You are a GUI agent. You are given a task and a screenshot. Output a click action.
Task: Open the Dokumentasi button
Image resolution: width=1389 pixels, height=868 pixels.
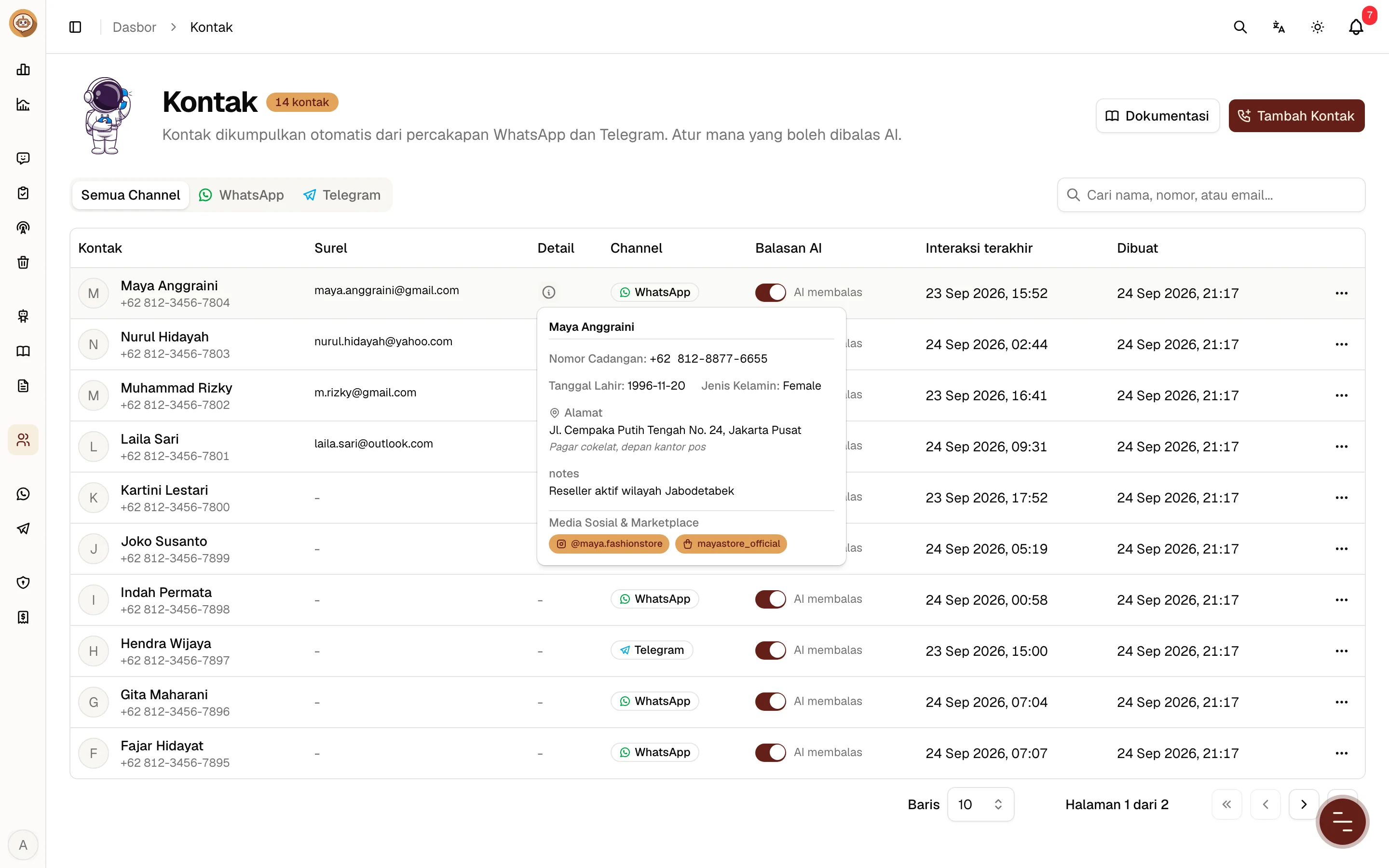click(x=1157, y=116)
